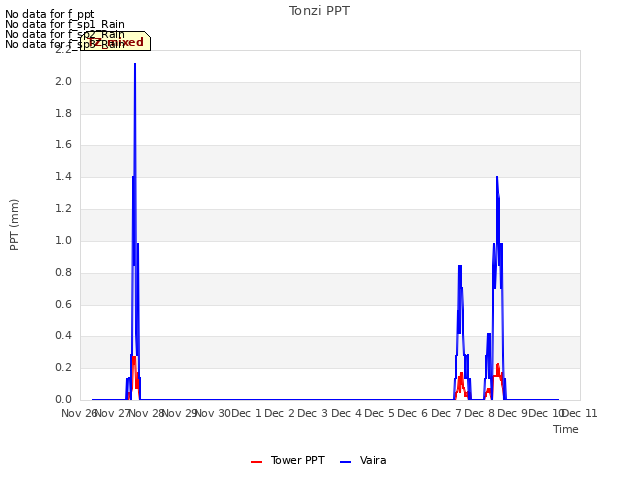The height and width of the screenshot is (480, 640).
Task: Click the 1.6 y-axis tick label
Action: (x=64, y=144)
